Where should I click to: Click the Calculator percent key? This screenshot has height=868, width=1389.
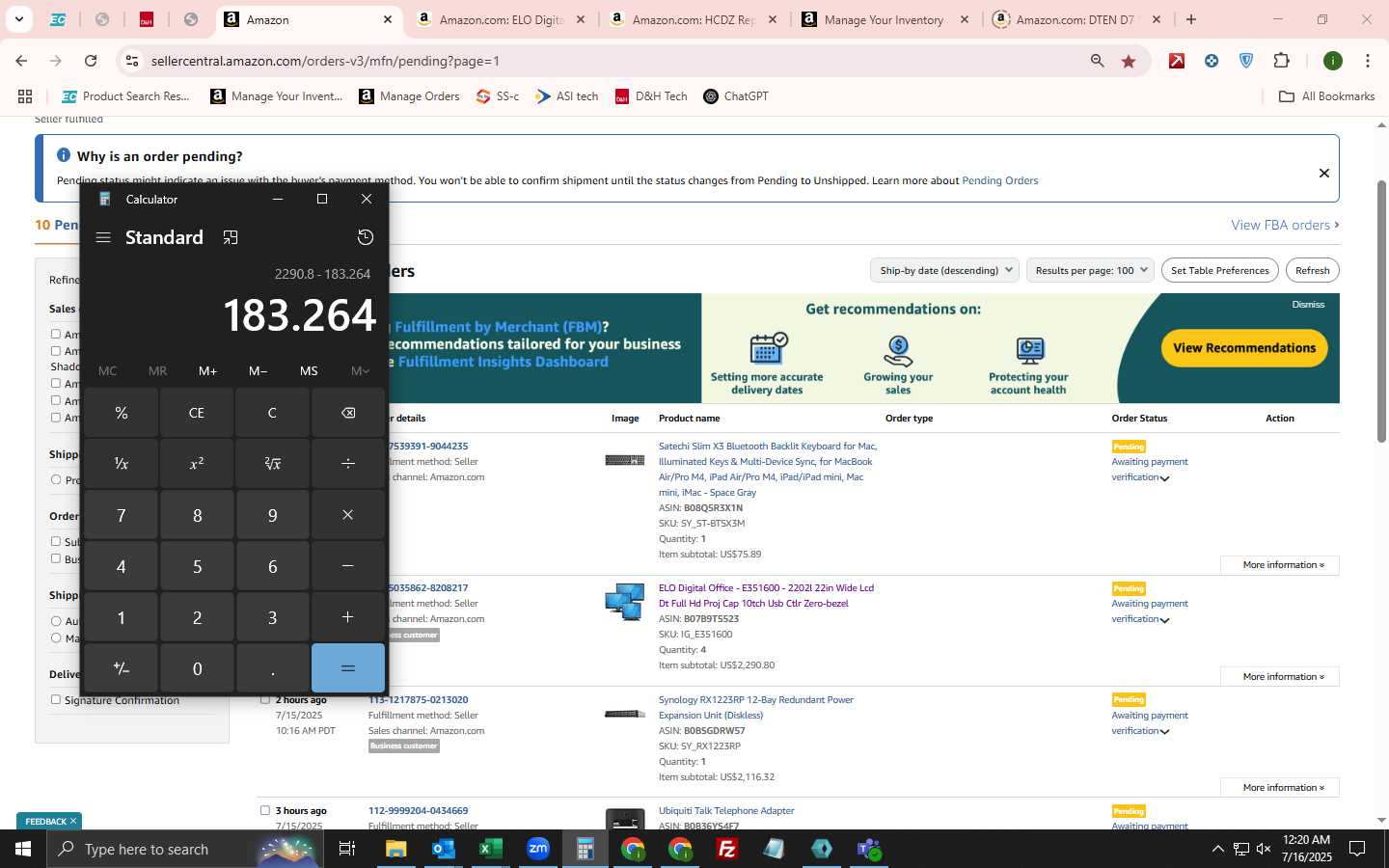pyautogui.click(x=122, y=413)
